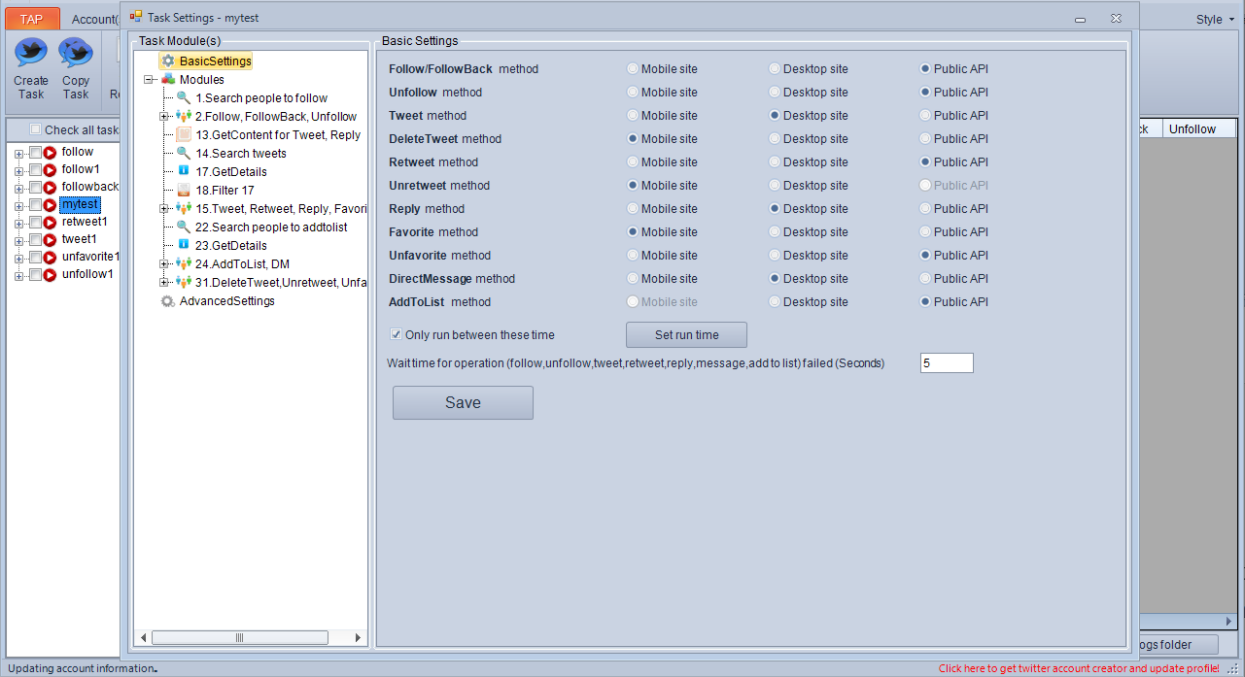Select Public API for Reply method
The image size is (1245, 677).
pyautogui.click(x=926, y=209)
